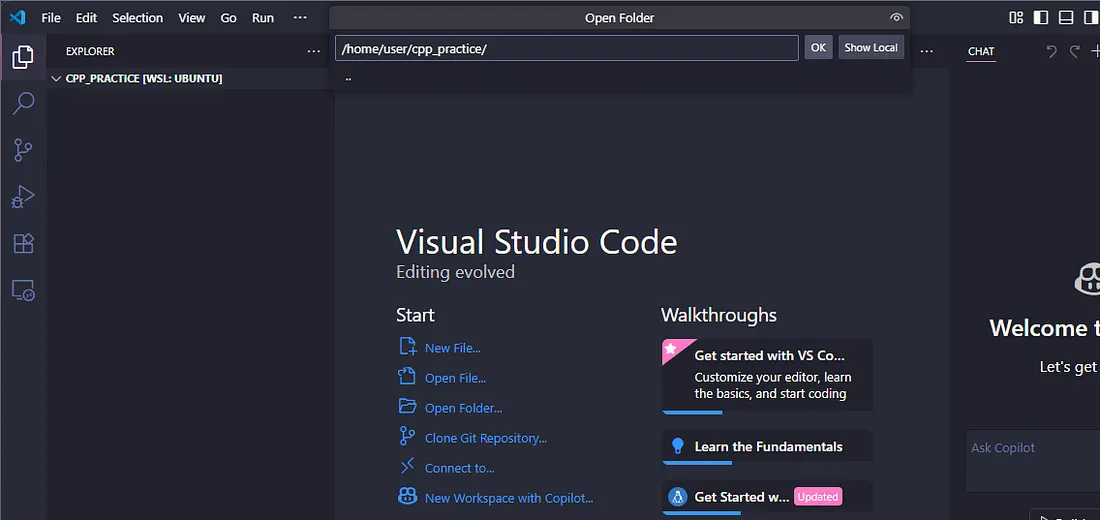Open the View menu
1100x520 pixels.
click(192, 18)
